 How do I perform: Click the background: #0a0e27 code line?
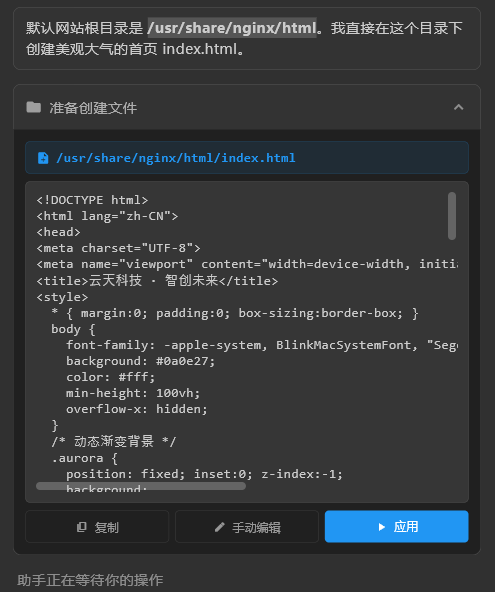pyautogui.click(x=140, y=361)
